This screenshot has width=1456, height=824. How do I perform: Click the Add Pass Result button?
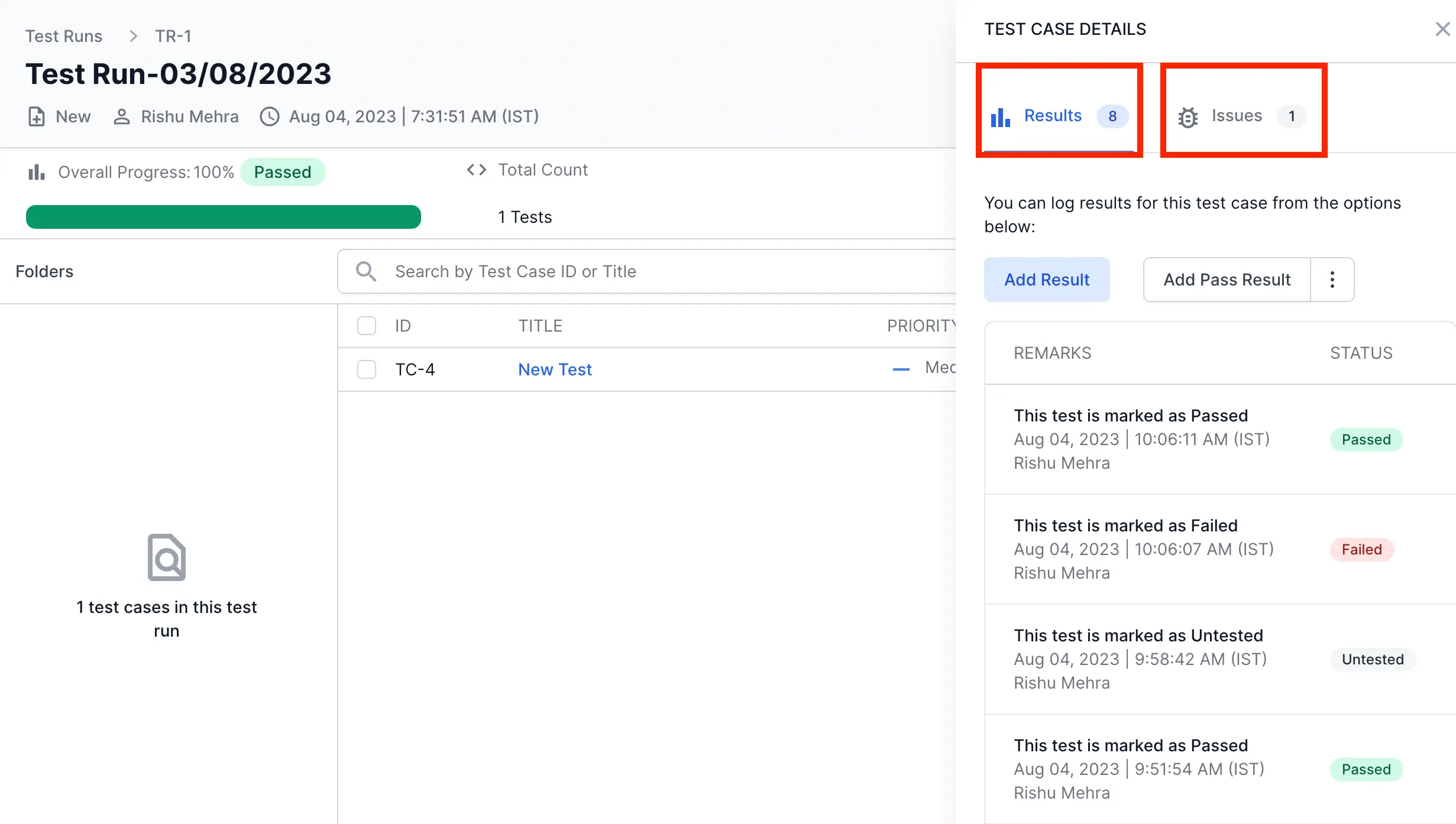(1227, 280)
